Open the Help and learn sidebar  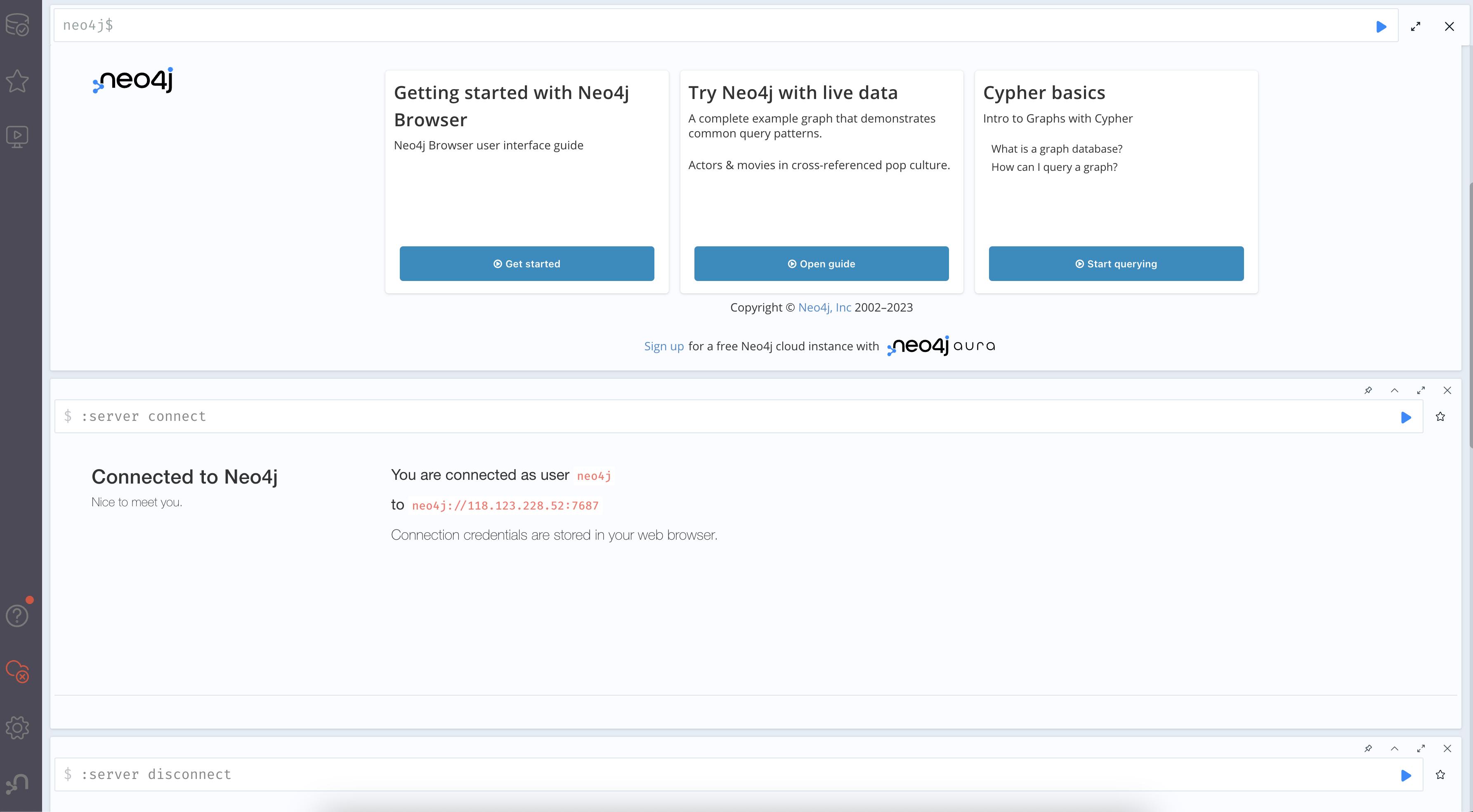pyautogui.click(x=17, y=615)
